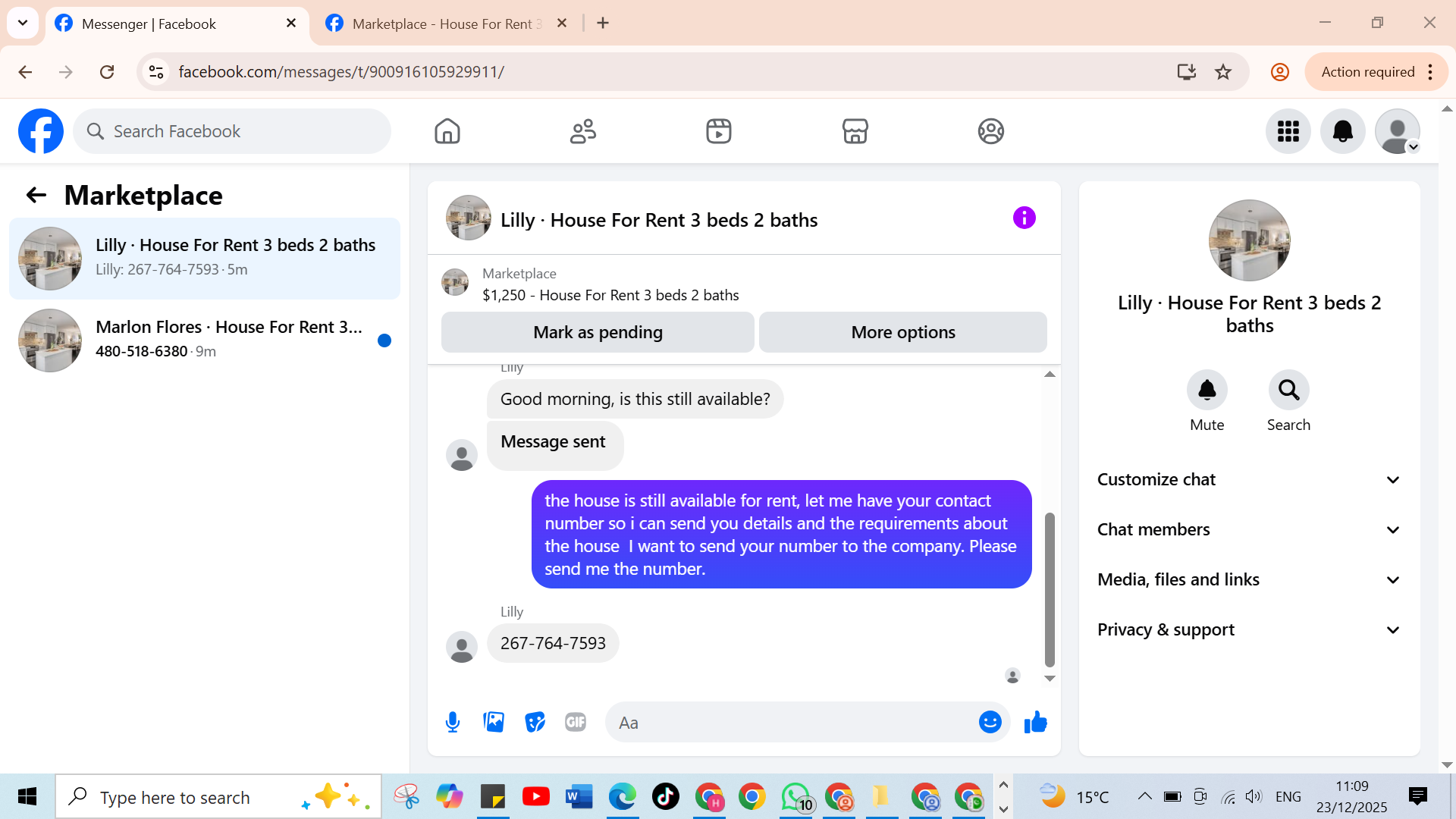Open conversation information purple icon

tap(1024, 218)
